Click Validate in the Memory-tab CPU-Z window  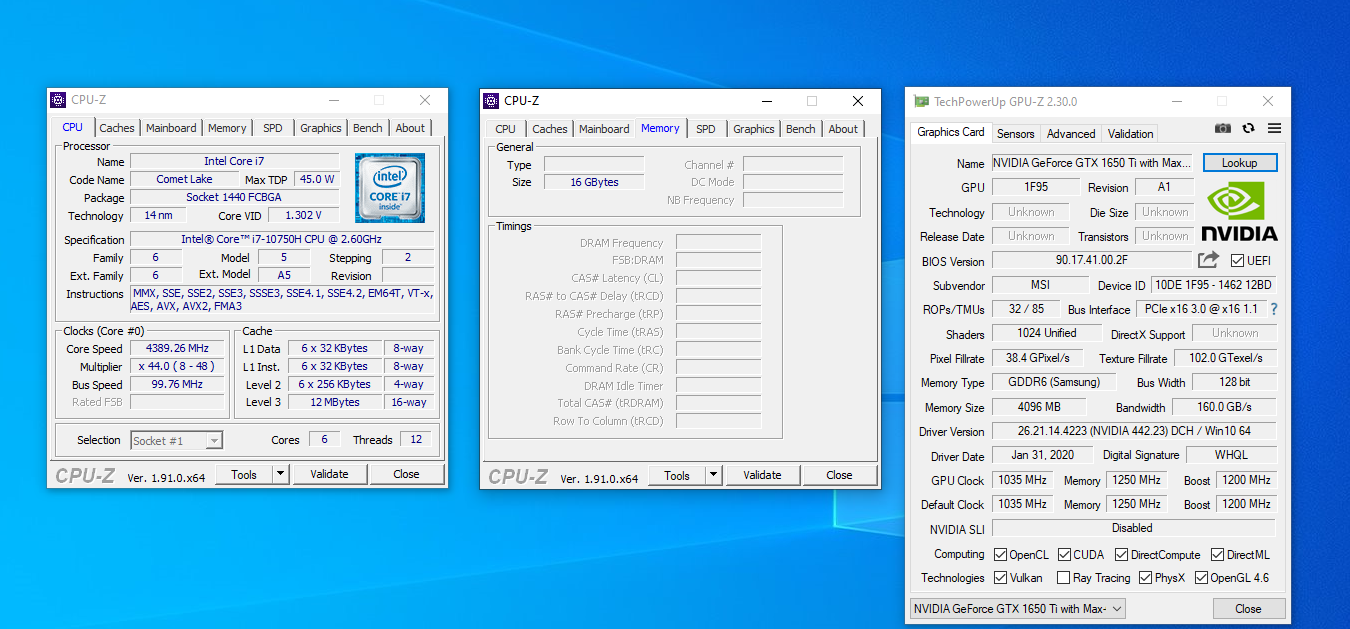[762, 475]
